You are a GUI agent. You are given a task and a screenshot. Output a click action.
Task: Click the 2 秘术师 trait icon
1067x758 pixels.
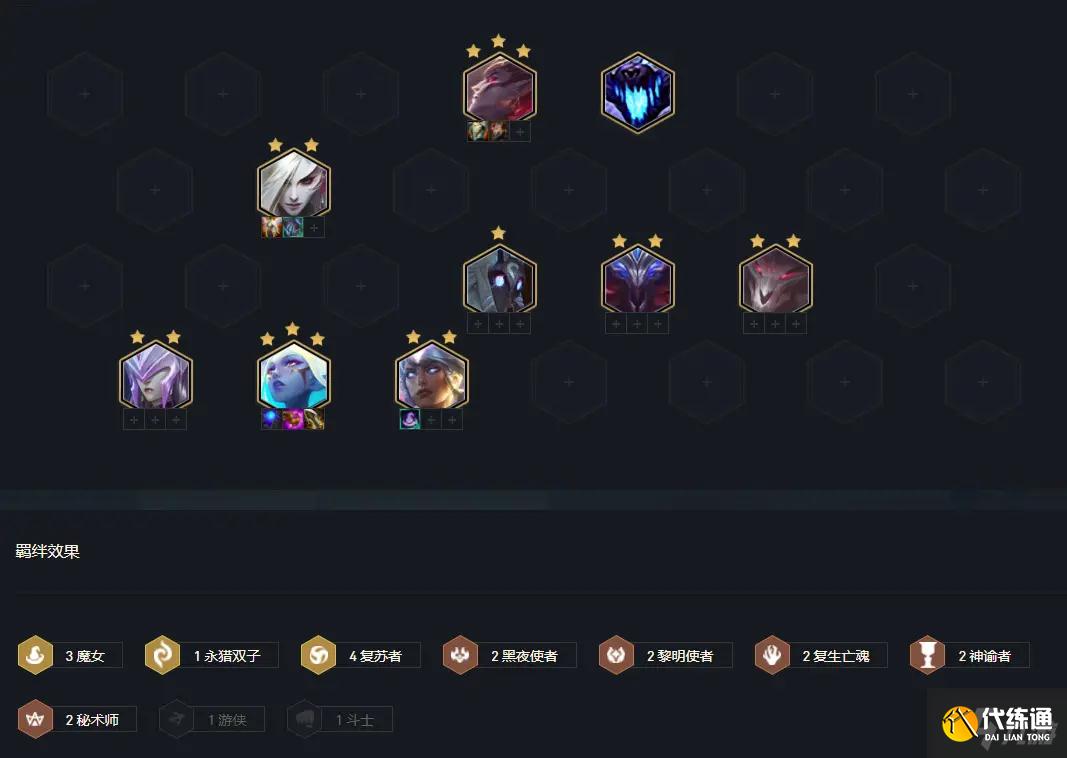[x=35, y=719]
